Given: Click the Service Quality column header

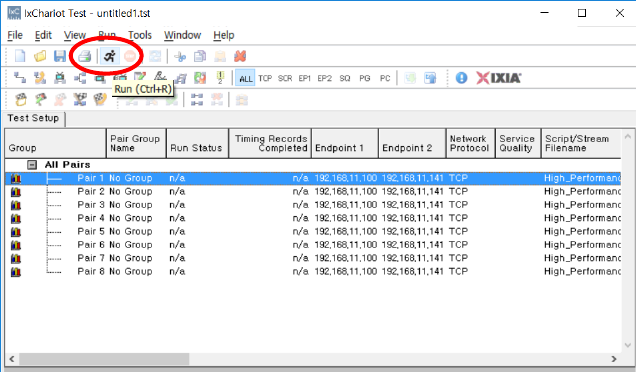Looking at the screenshot, I should (x=518, y=144).
